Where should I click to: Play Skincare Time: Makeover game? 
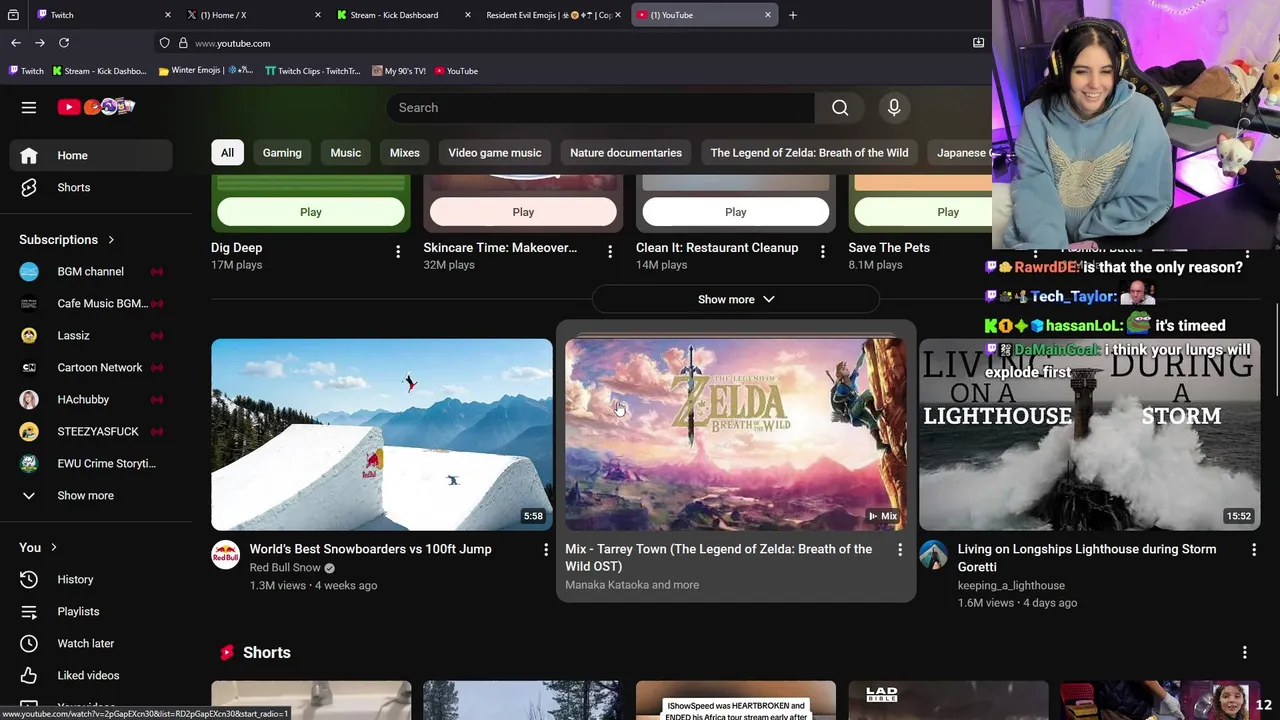tap(523, 212)
